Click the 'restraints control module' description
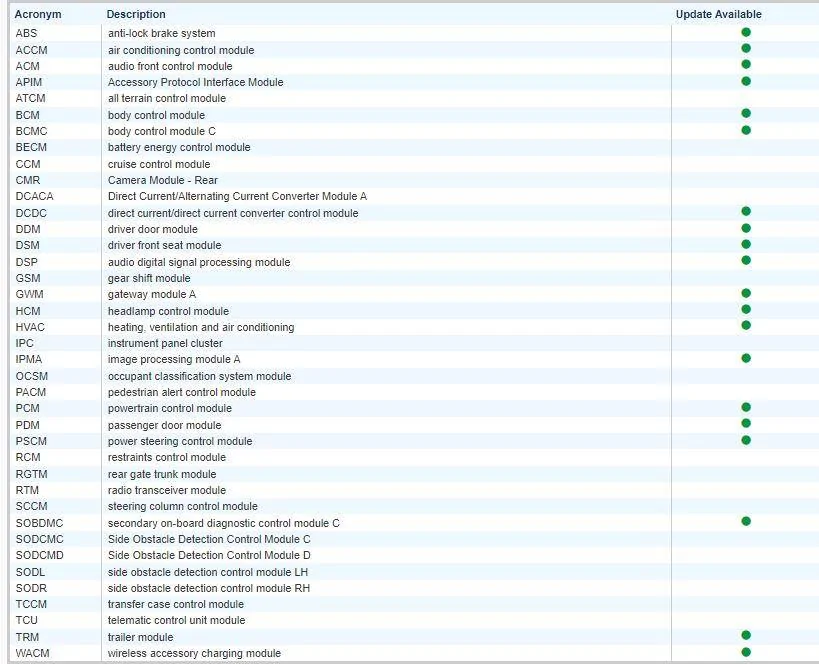The image size is (819, 664). 167,457
